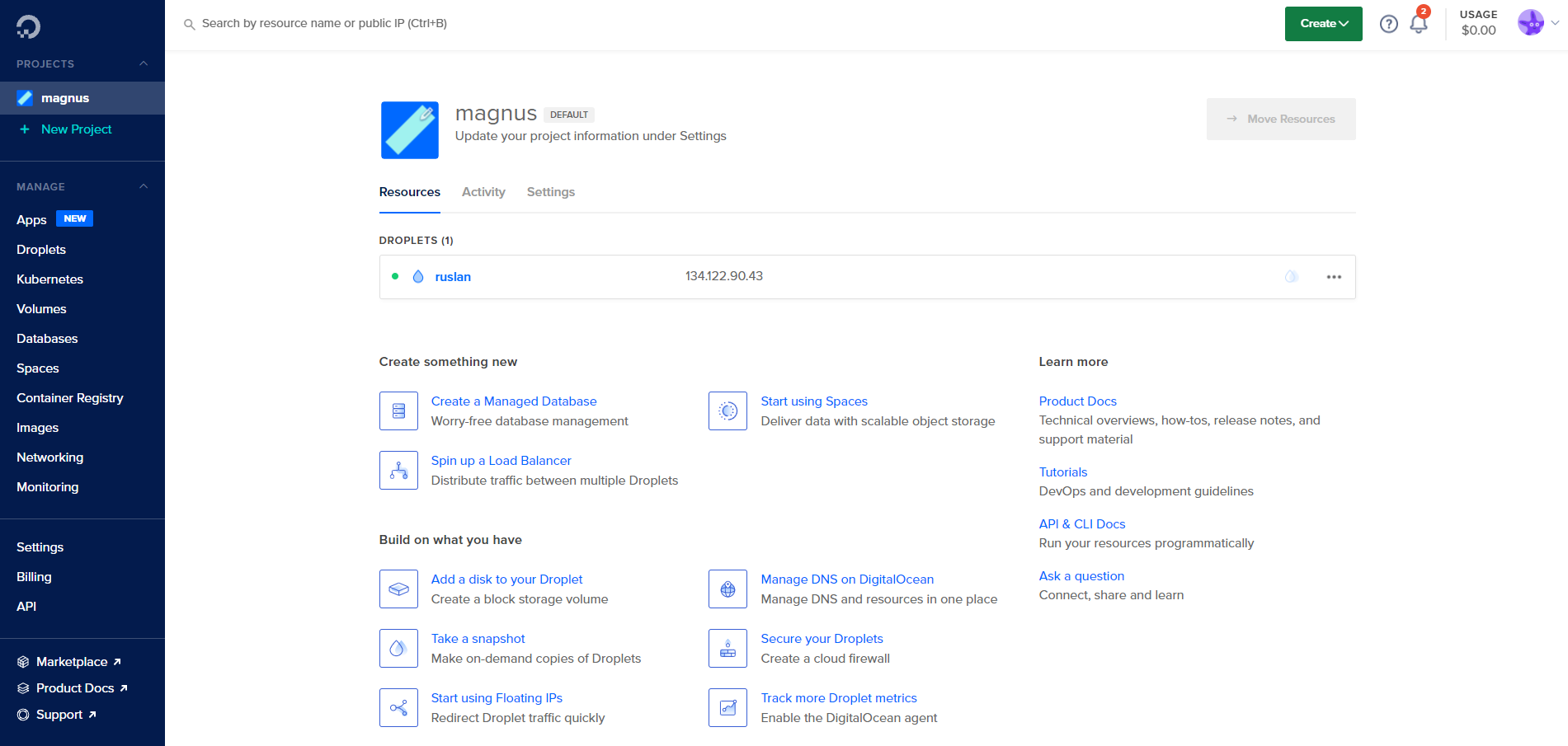Click the search magnifier icon
The height and width of the screenshot is (746, 1568).
click(x=189, y=25)
